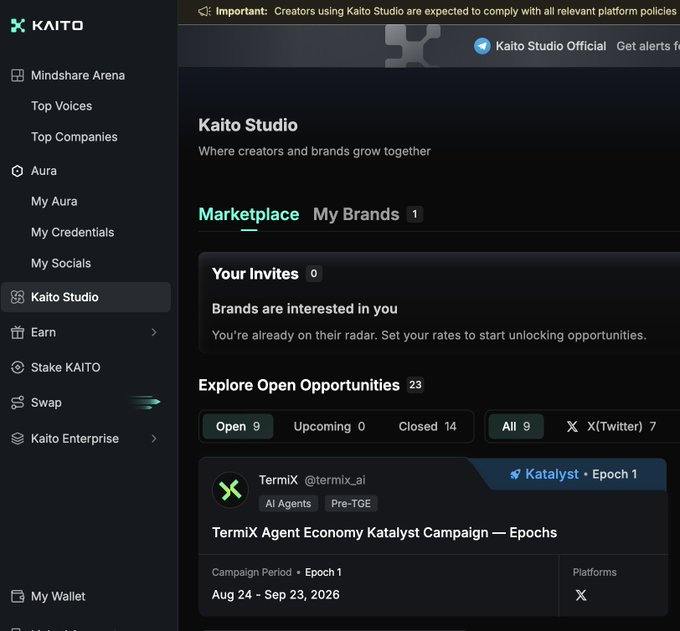Click the Stake KAITO icon
Image resolution: width=680 pixels, height=631 pixels.
(17, 367)
